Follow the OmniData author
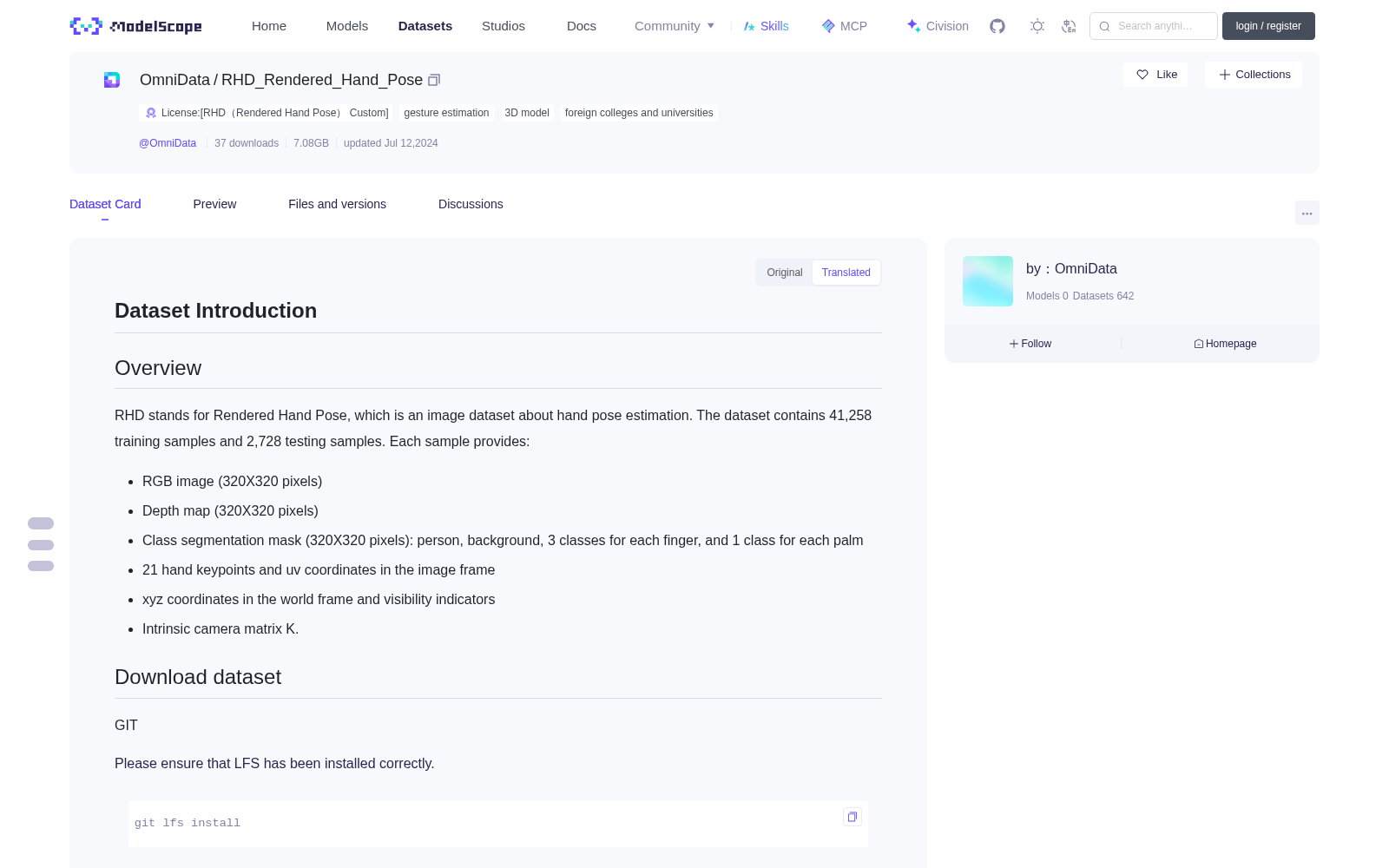The width and height of the screenshot is (1389, 868). 1030,344
